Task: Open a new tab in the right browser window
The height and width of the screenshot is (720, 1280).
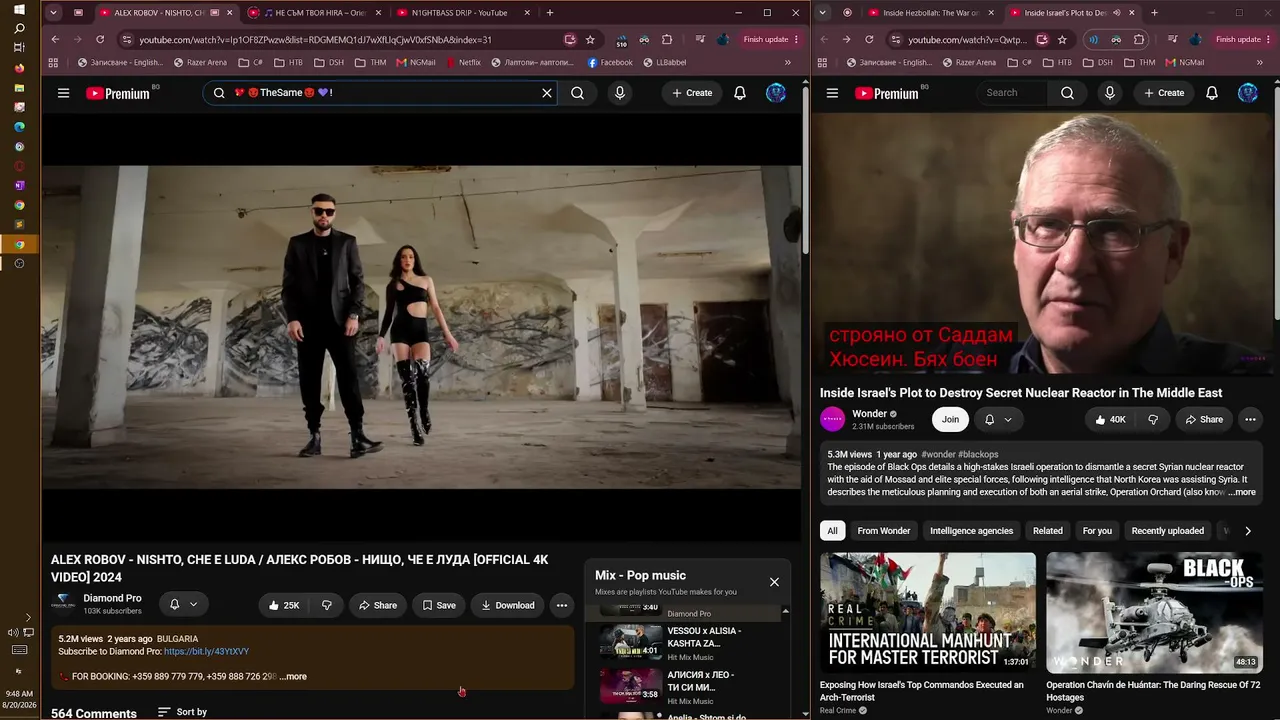Action: pyautogui.click(x=1154, y=13)
